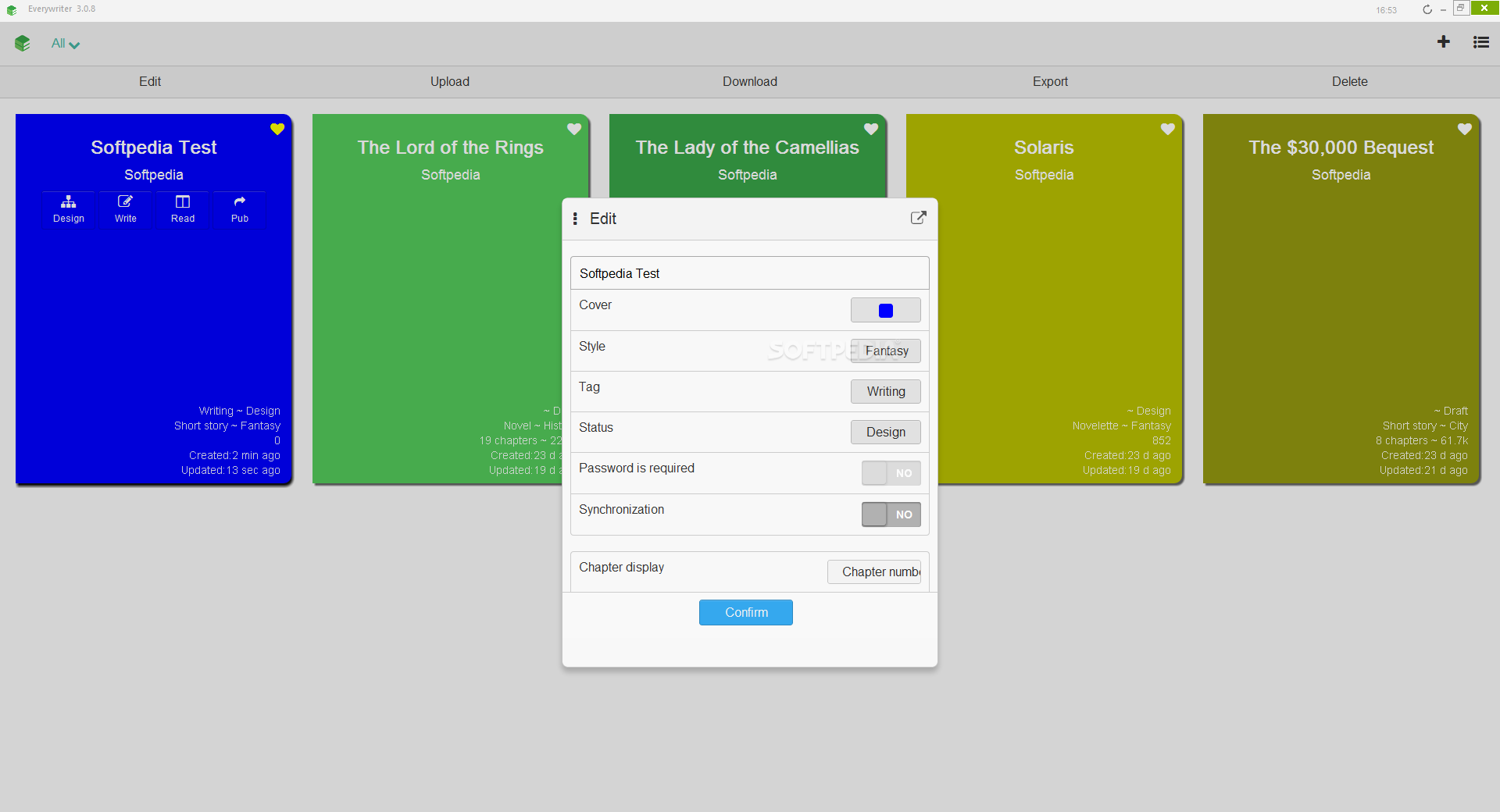
Task: Toggle the Synchronization switch
Action: (891, 515)
